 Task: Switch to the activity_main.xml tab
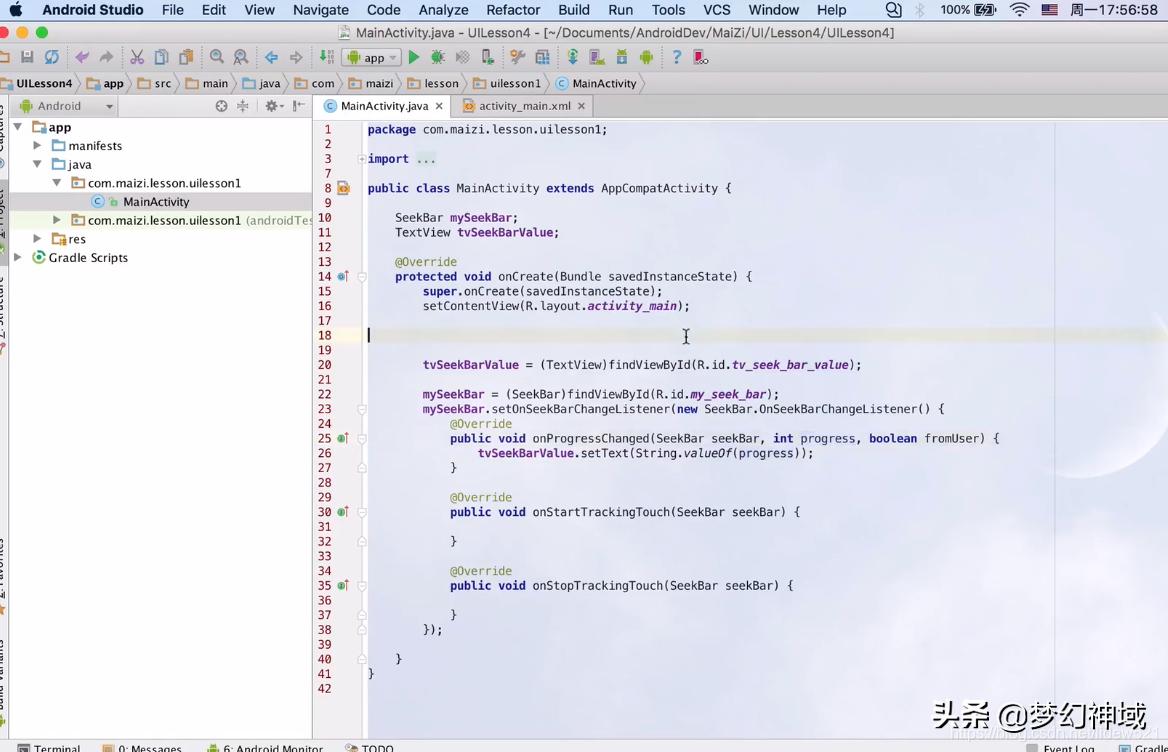(x=524, y=106)
